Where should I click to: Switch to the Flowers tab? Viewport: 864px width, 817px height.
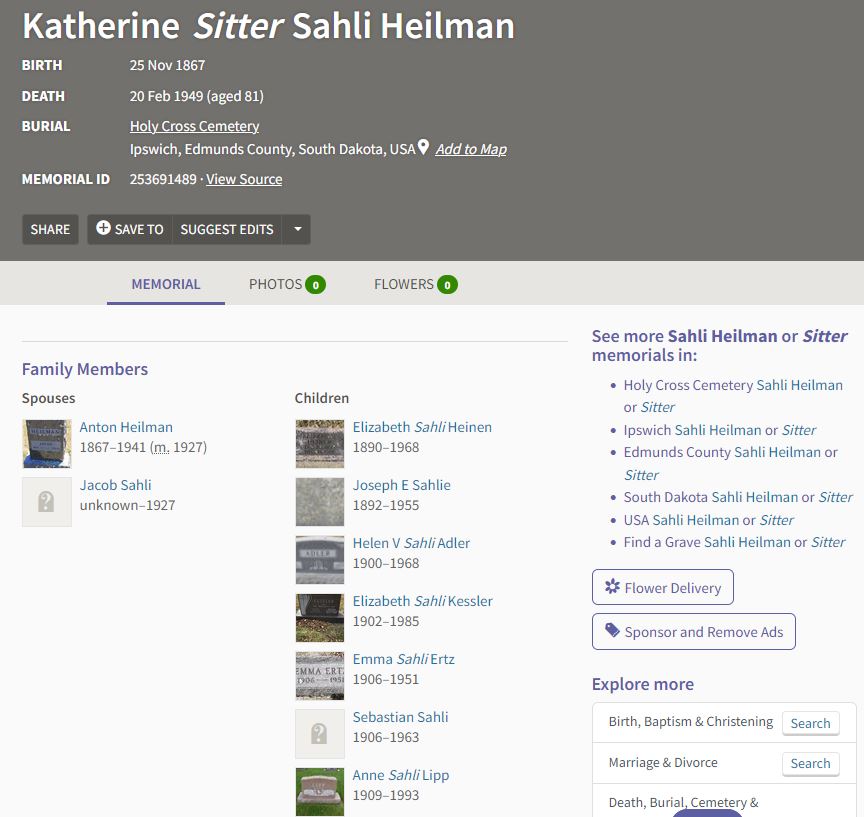pyautogui.click(x=415, y=284)
